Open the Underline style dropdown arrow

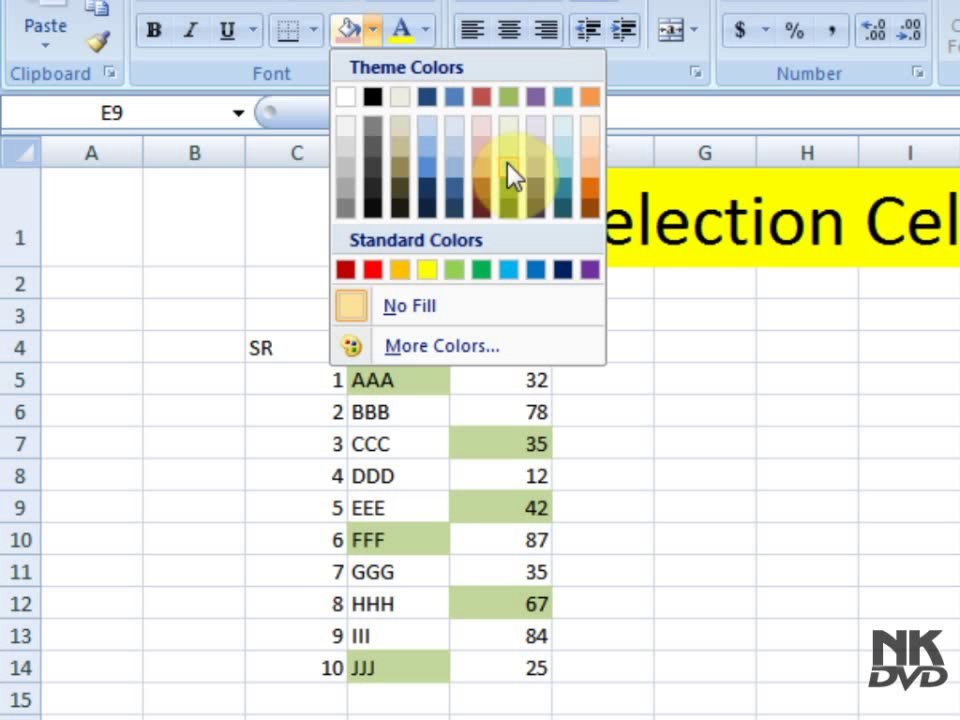click(253, 29)
